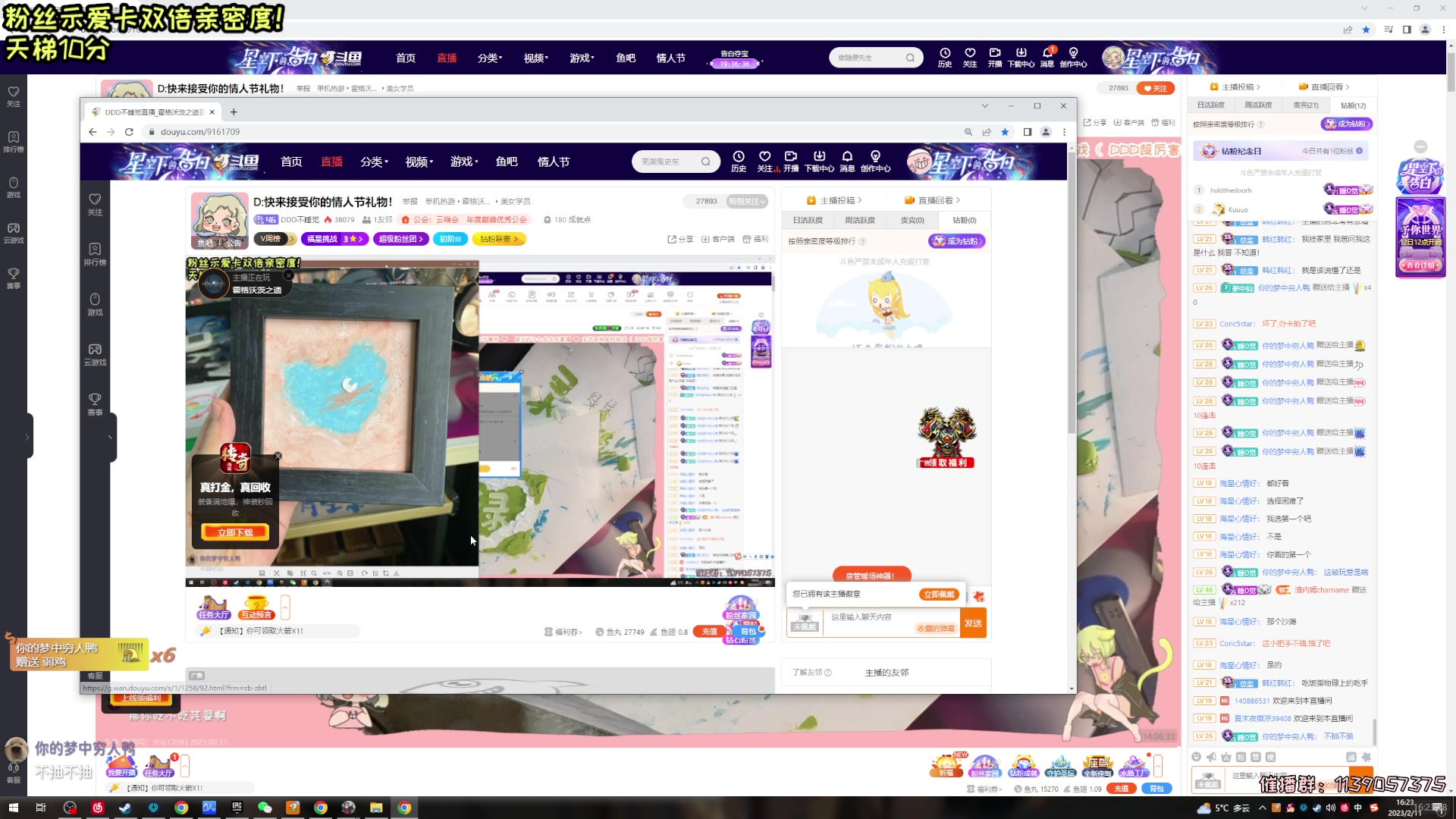Click the Windows Start button
The image size is (1456, 819).
[x=13, y=808]
